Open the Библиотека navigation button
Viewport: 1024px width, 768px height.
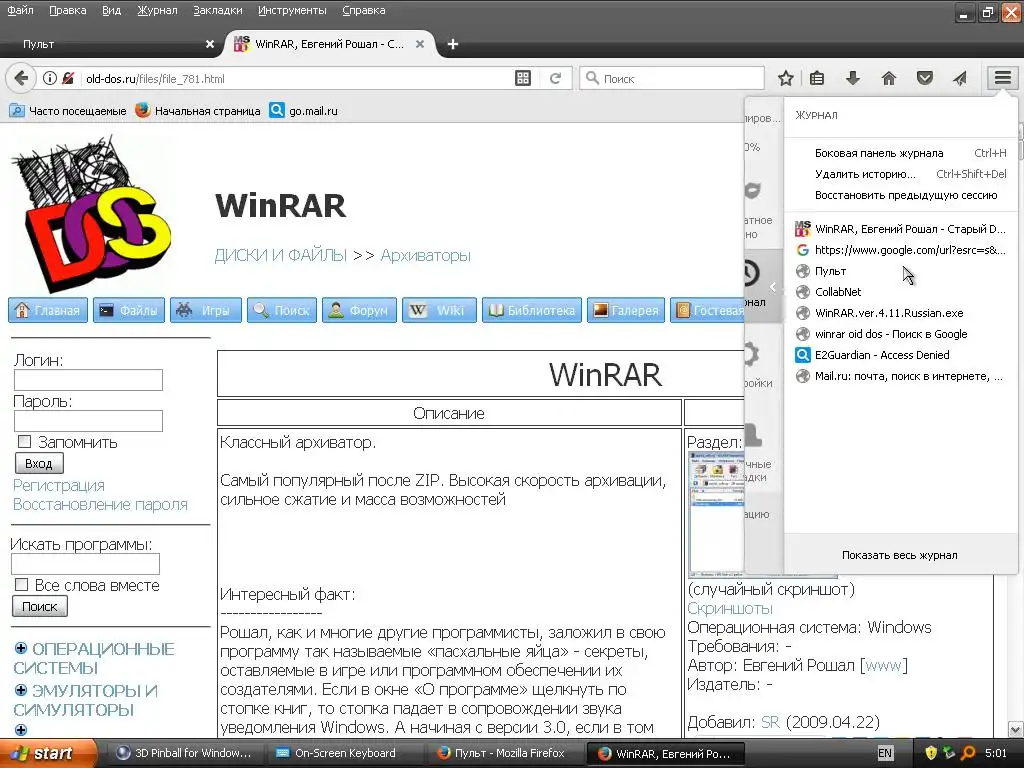(532, 310)
